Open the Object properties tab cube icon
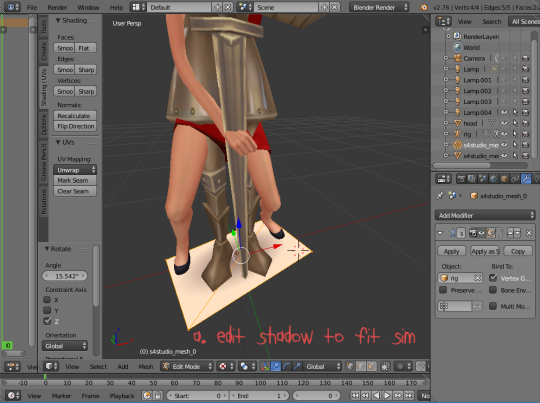This screenshot has width=540, height=403. point(504,179)
